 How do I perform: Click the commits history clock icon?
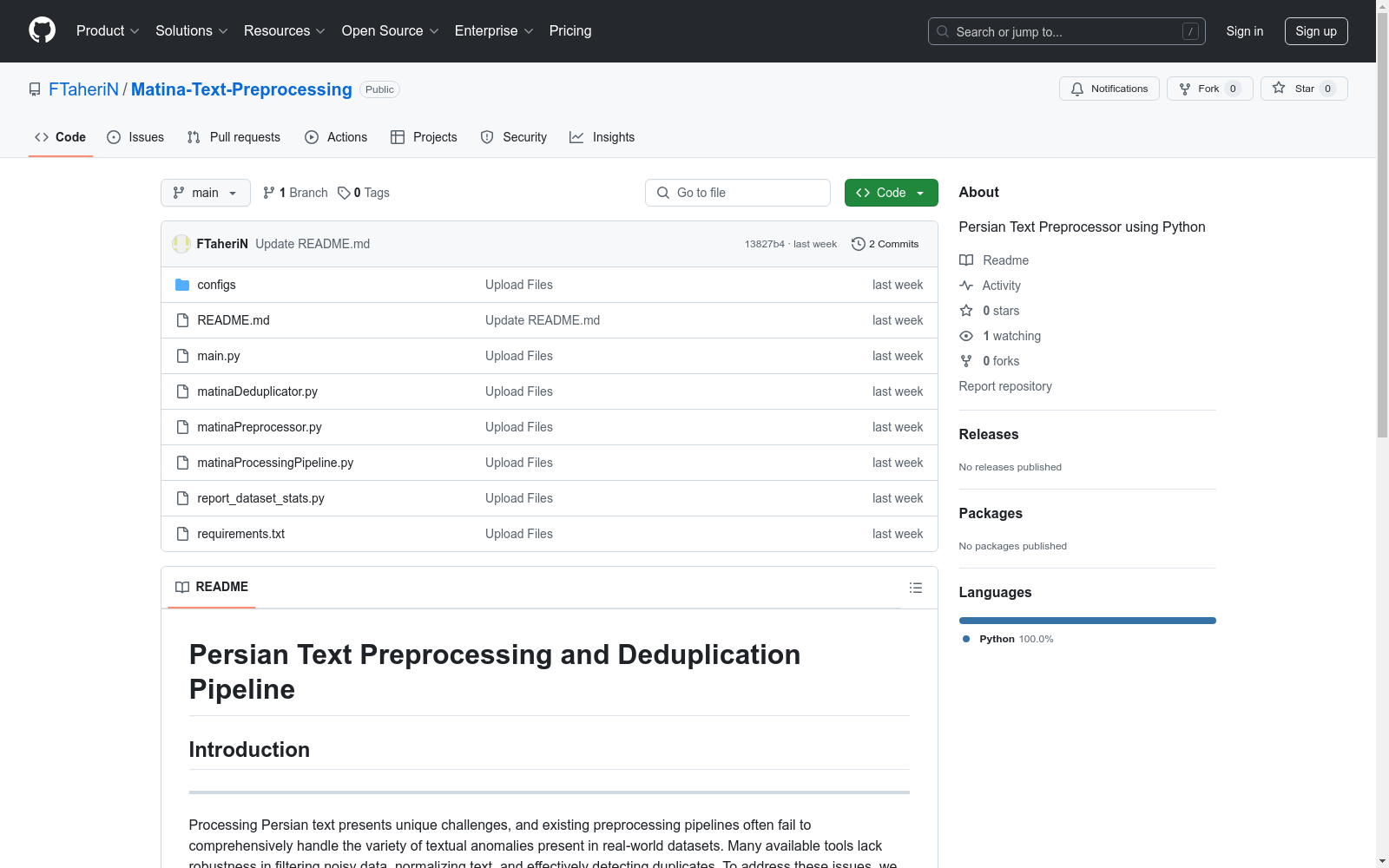(859, 244)
